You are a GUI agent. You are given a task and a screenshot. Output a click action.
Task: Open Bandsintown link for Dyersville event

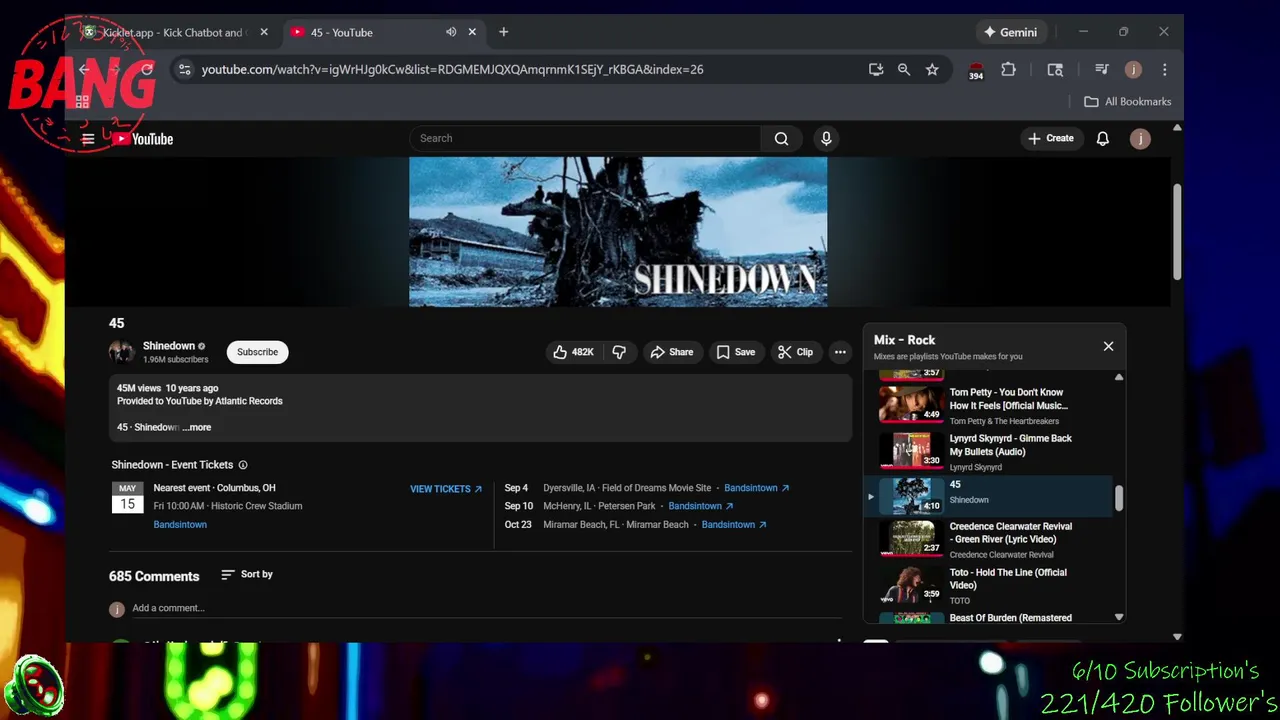coord(757,488)
